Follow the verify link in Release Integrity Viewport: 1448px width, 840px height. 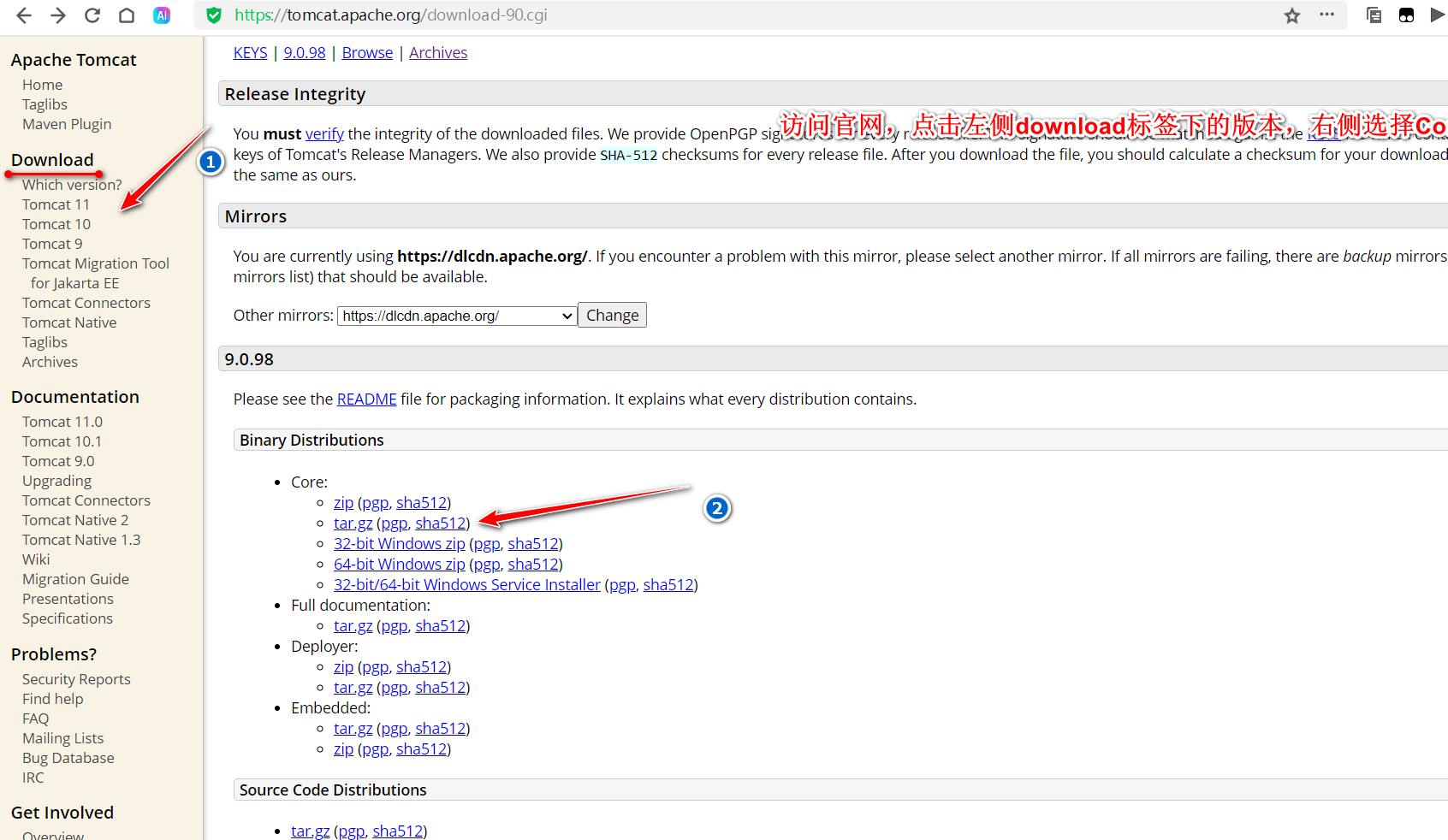(x=324, y=133)
